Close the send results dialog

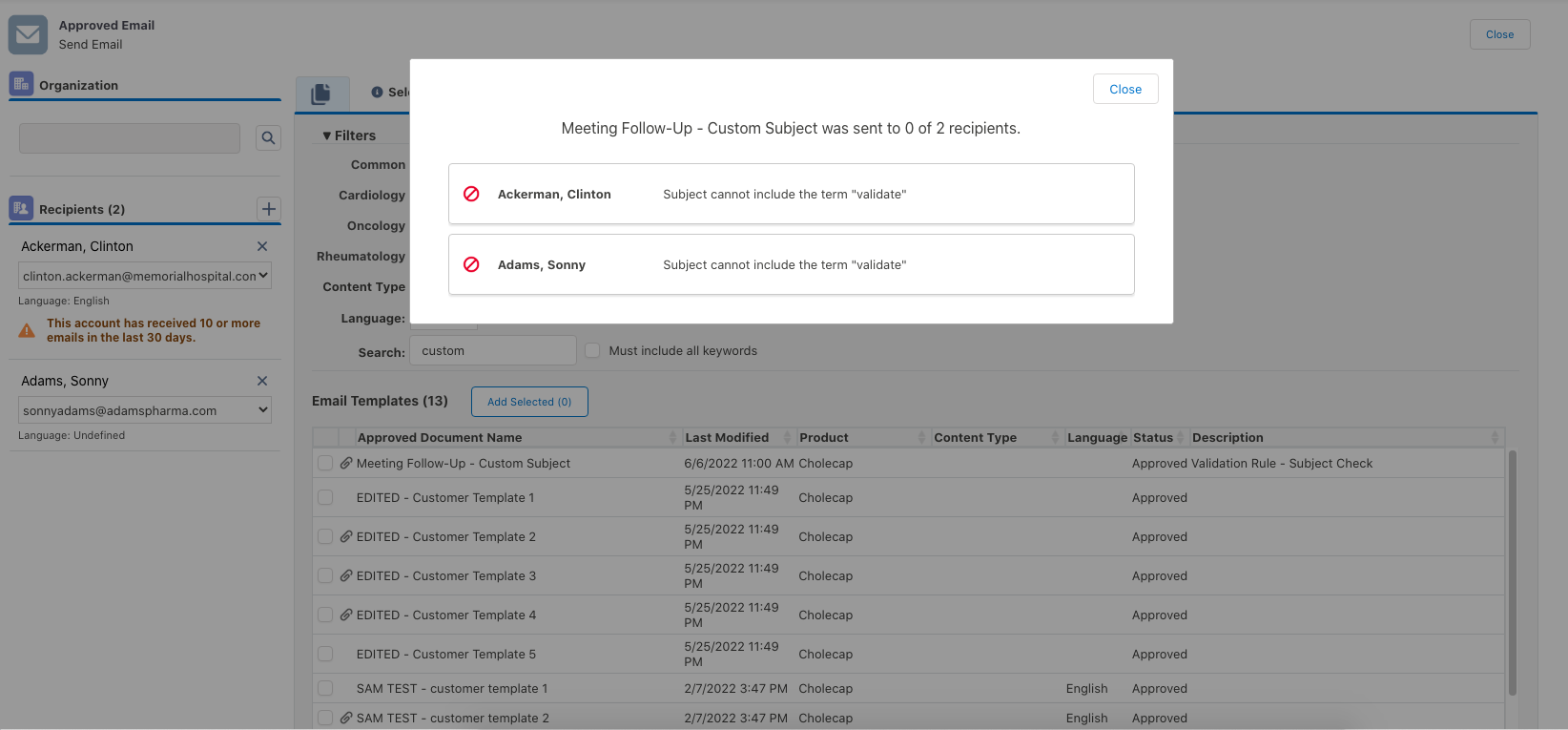tap(1124, 89)
